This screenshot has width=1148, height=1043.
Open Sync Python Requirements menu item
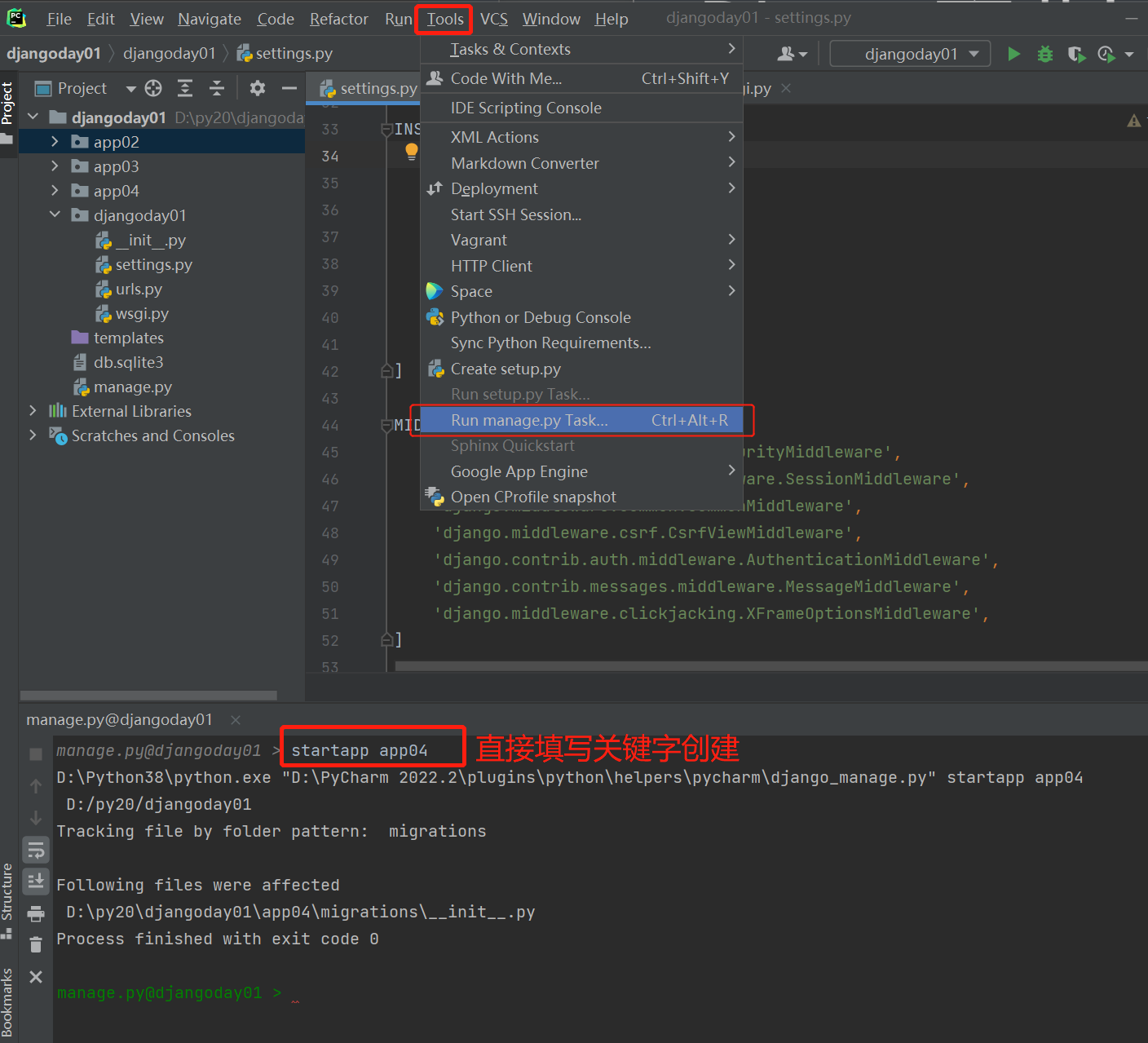pos(581,343)
